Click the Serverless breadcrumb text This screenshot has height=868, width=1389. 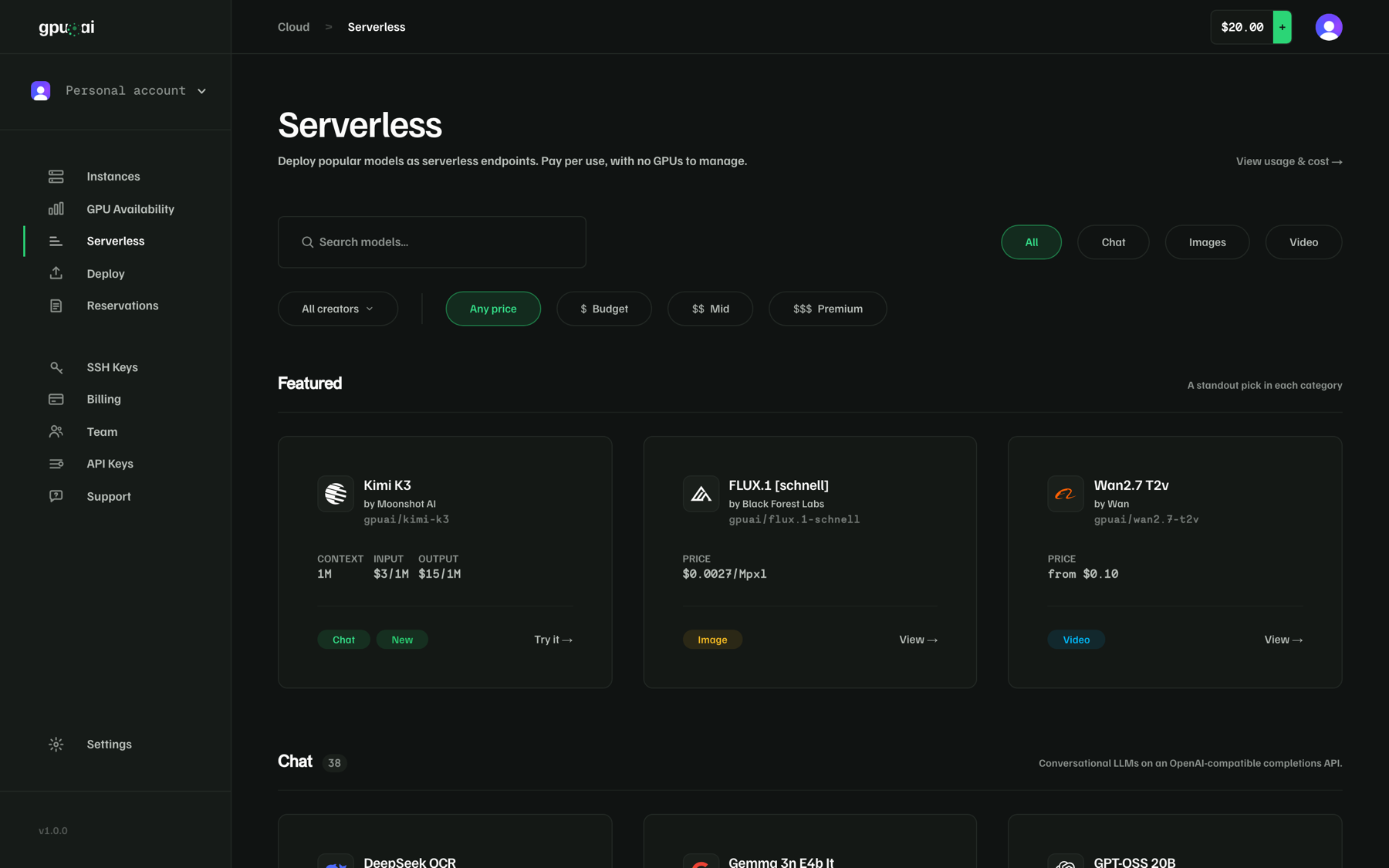[377, 27]
